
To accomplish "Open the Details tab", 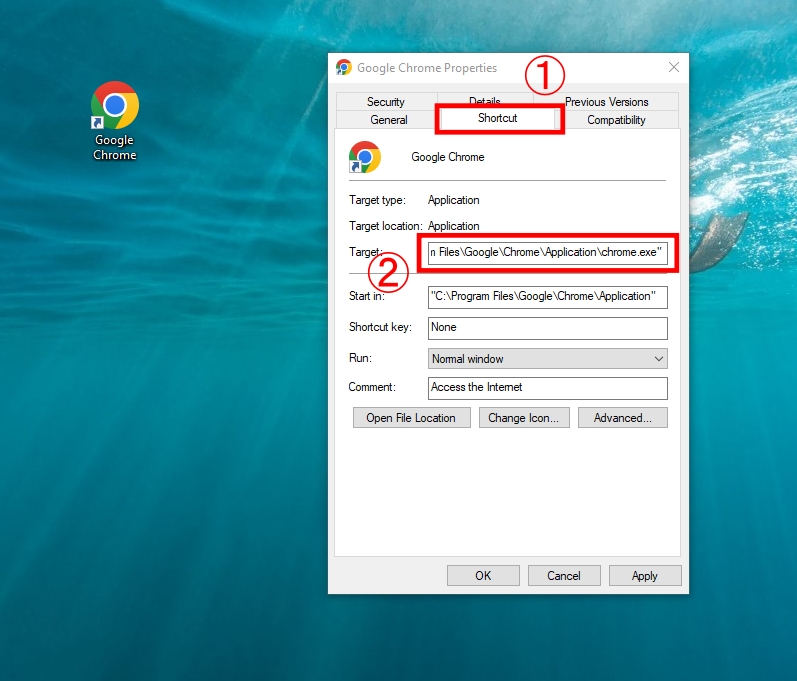I will (x=485, y=100).
